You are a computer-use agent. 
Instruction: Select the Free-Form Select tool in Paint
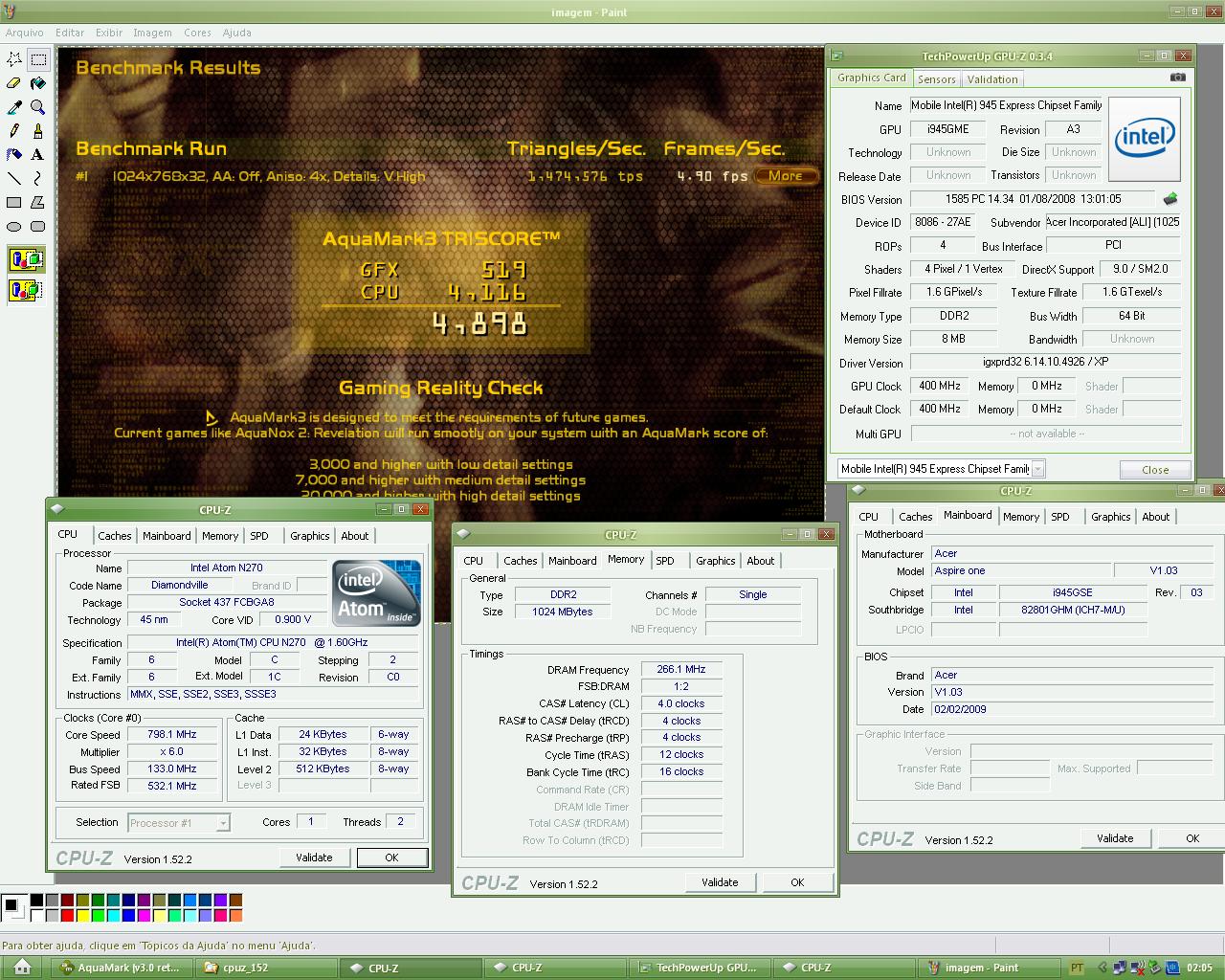(x=14, y=59)
